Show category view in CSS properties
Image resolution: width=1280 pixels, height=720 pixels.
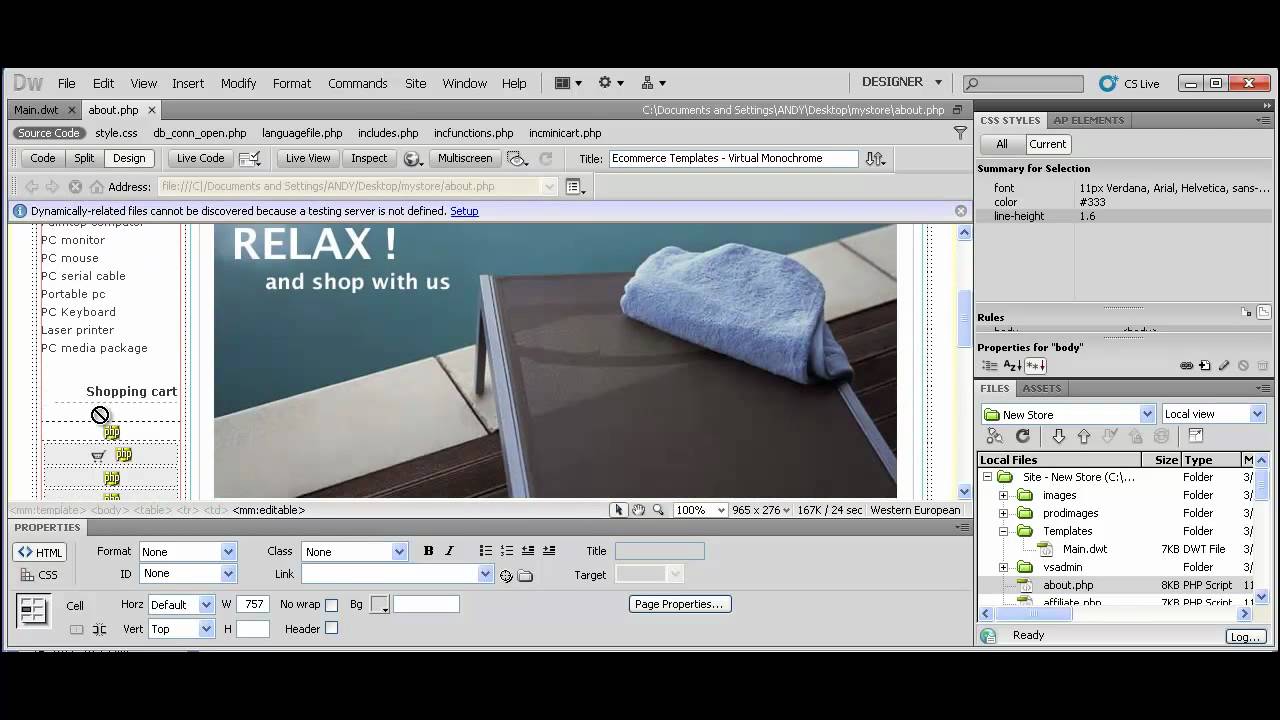[988, 366]
